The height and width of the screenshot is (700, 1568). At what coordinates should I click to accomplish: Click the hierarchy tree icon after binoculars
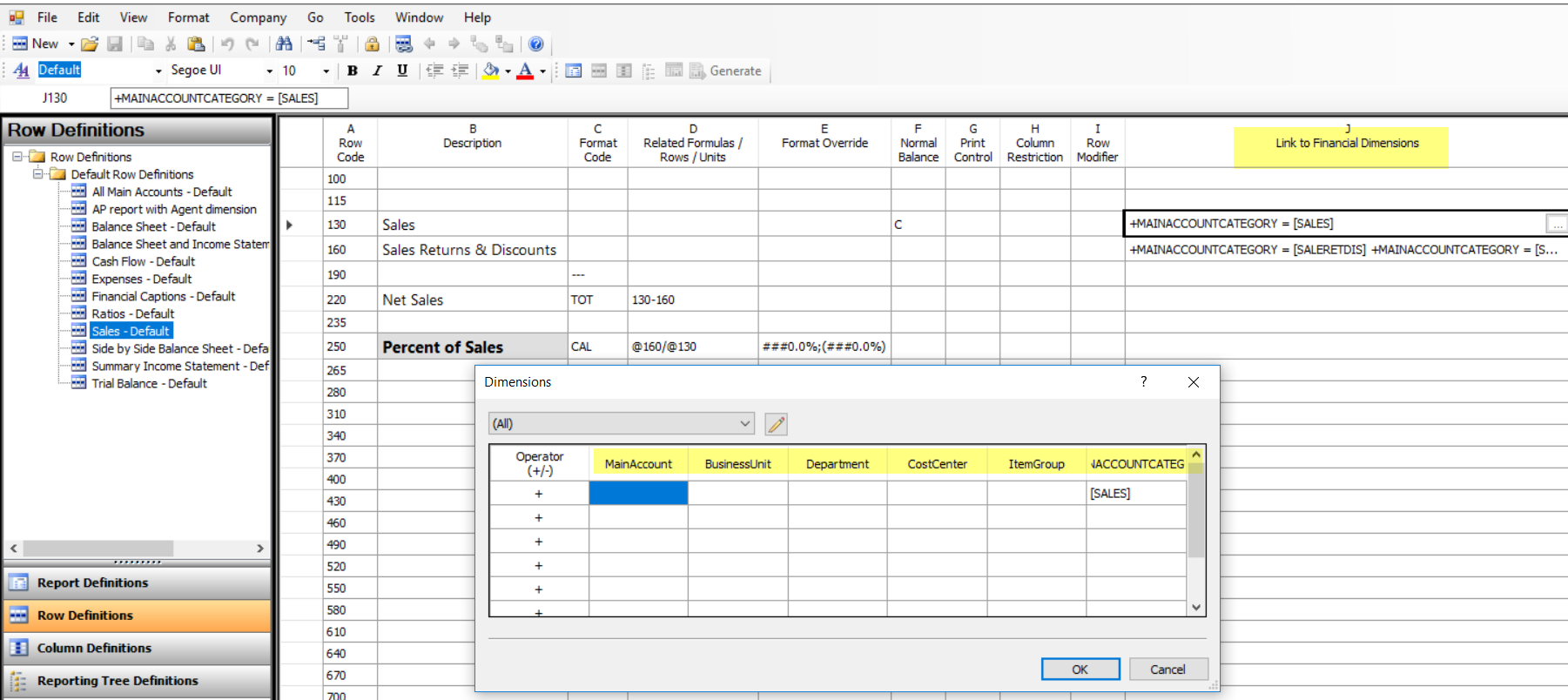pyautogui.click(x=316, y=44)
